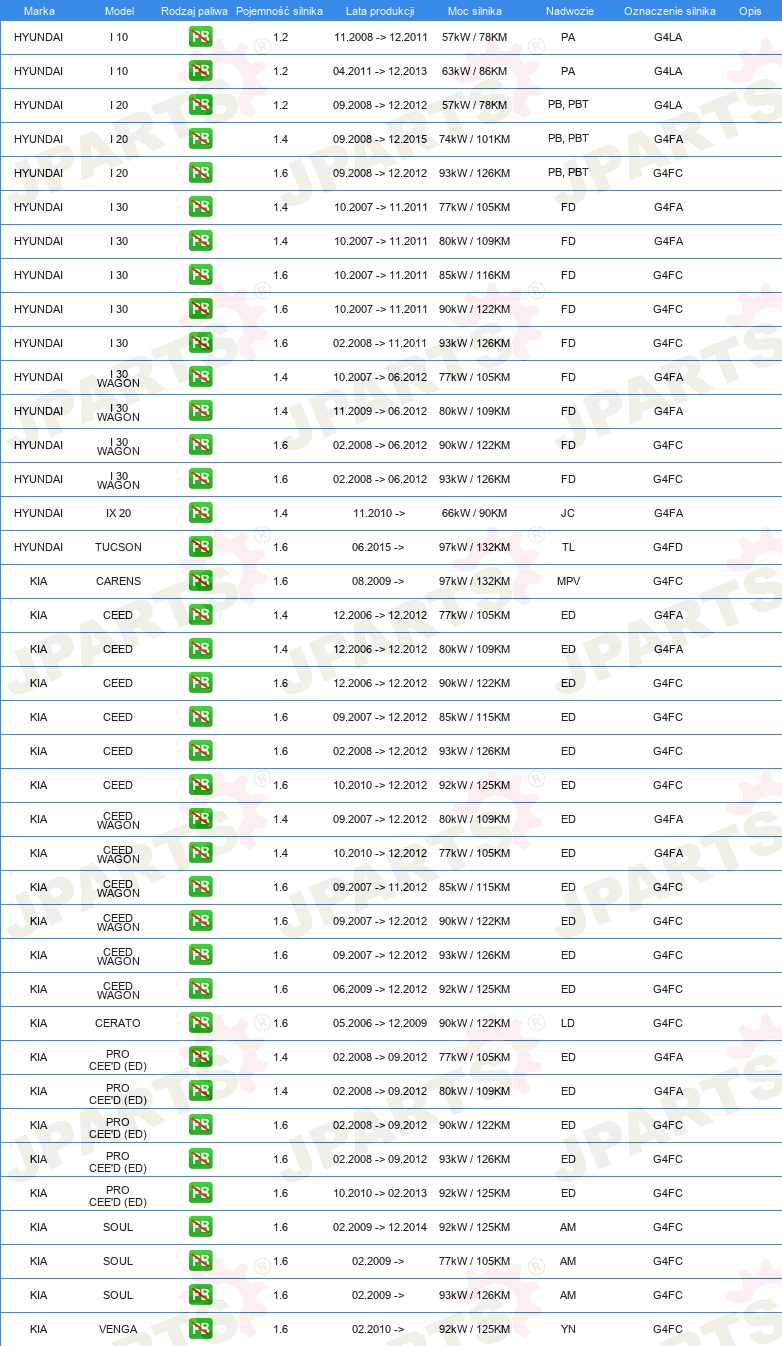Click the fuel icon in the I 20 74kW / 101KM row
Screen dimensions: 782x1346
(x=200, y=139)
